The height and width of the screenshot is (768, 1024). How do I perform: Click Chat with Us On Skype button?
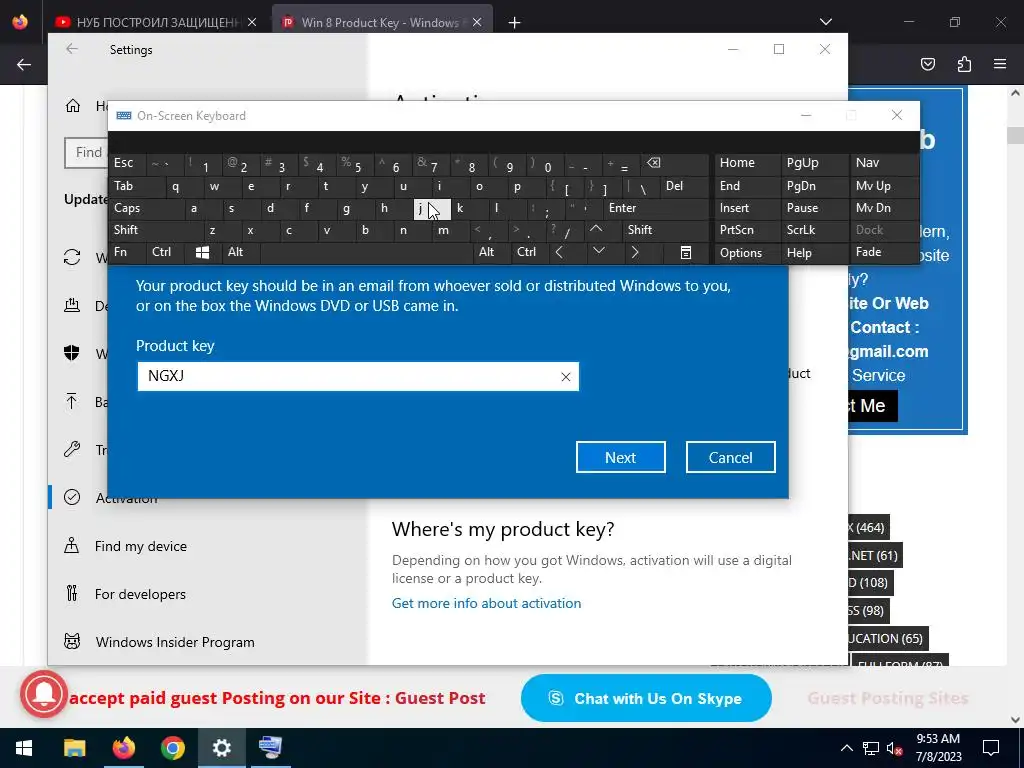pos(646,698)
